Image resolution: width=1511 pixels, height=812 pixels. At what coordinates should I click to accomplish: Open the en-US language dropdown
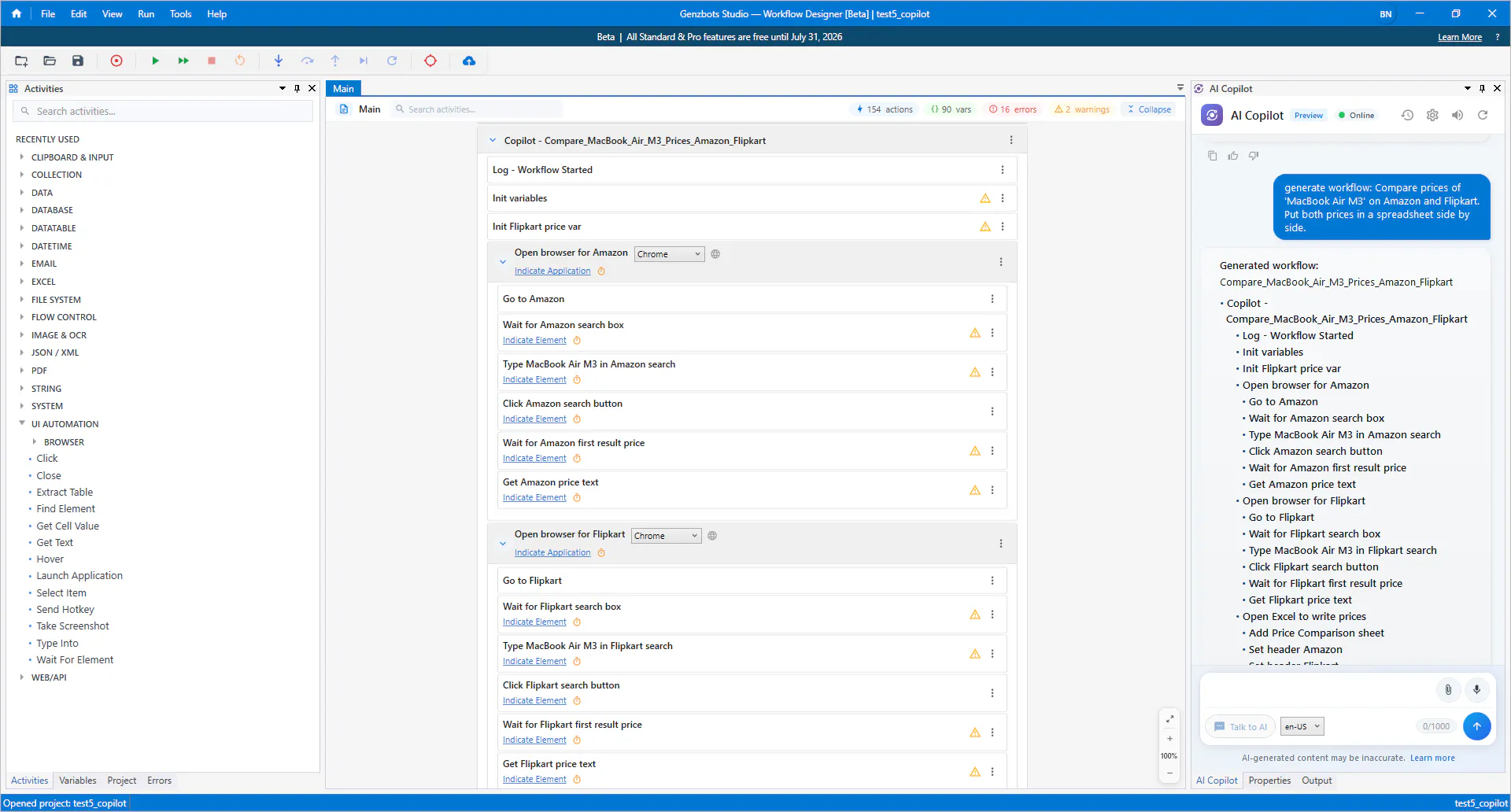(1302, 727)
